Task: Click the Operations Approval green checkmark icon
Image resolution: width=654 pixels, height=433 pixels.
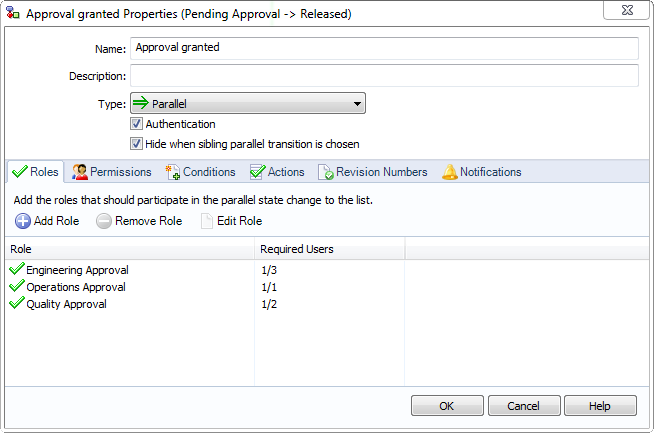Action: pyautogui.click(x=16, y=287)
